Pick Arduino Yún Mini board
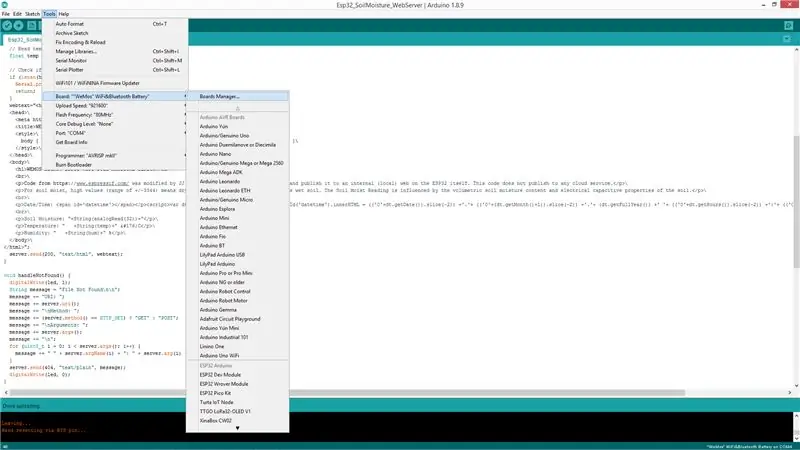This screenshot has height=450, width=800. click(237, 329)
